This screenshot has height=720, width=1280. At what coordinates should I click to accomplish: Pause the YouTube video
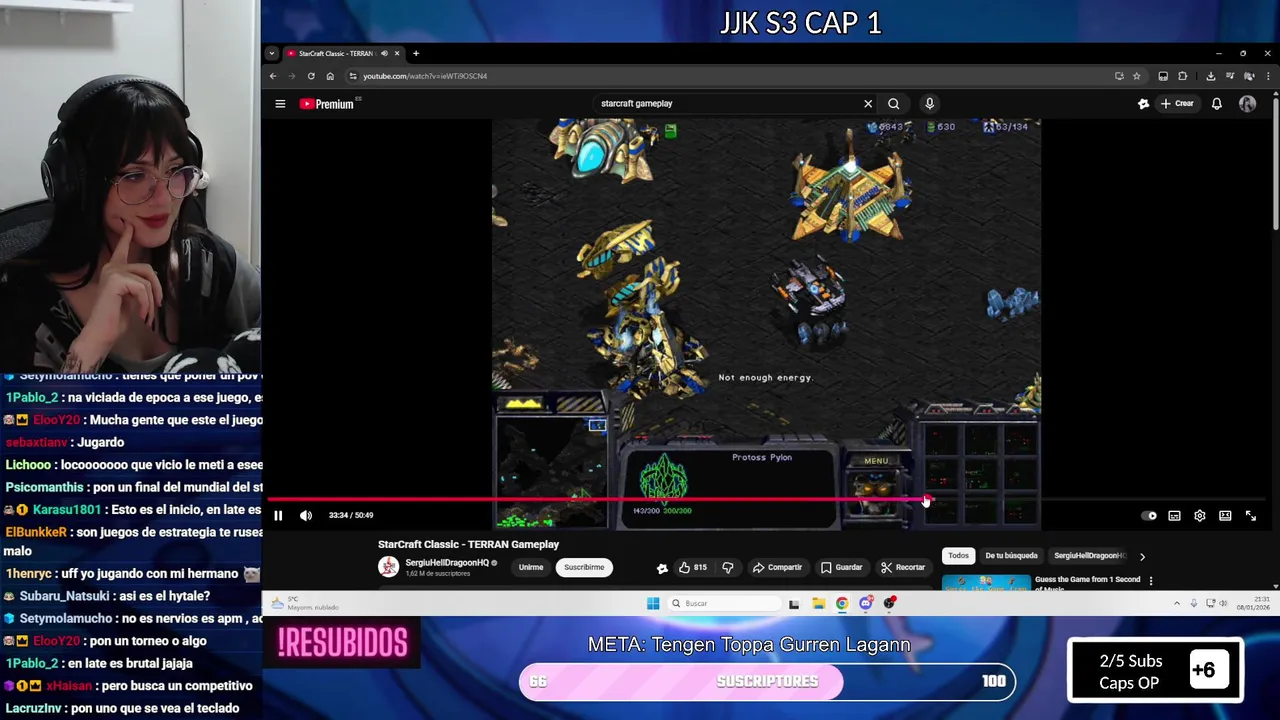click(x=278, y=516)
